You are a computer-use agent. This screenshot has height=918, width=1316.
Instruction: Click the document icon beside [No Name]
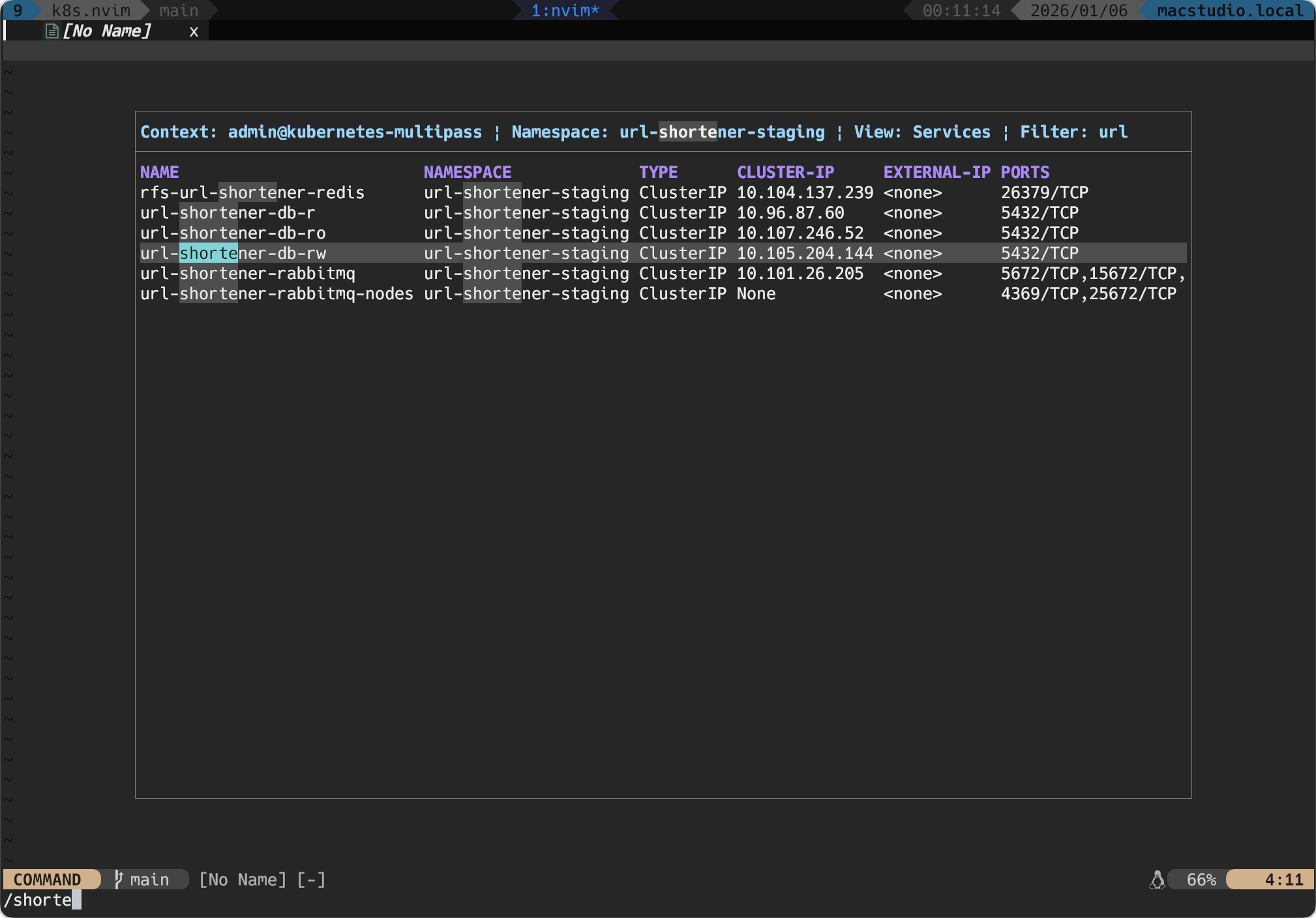51,30
